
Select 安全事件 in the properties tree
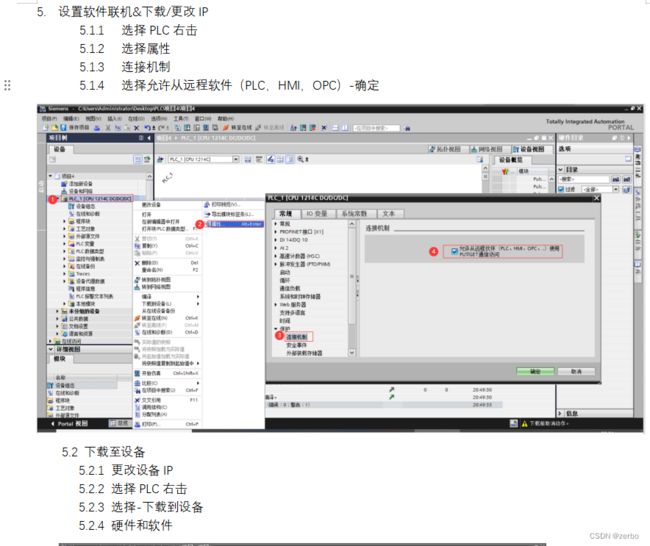[x=296, y=345]
